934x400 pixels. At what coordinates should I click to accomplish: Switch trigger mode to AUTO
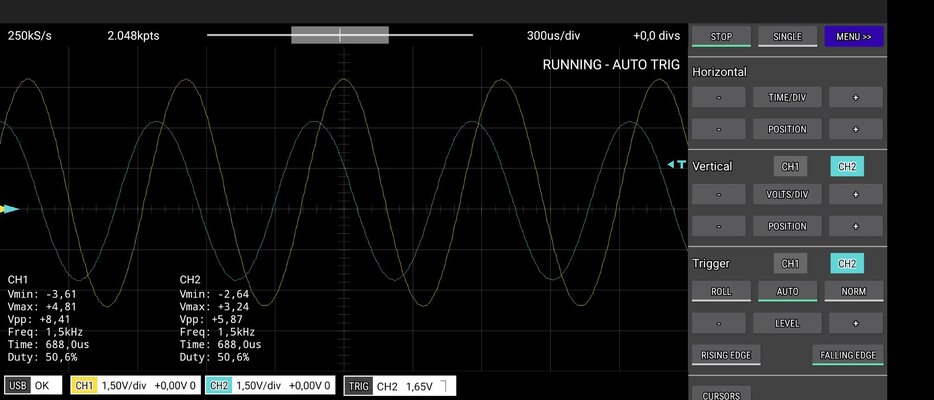pos(787,291)
